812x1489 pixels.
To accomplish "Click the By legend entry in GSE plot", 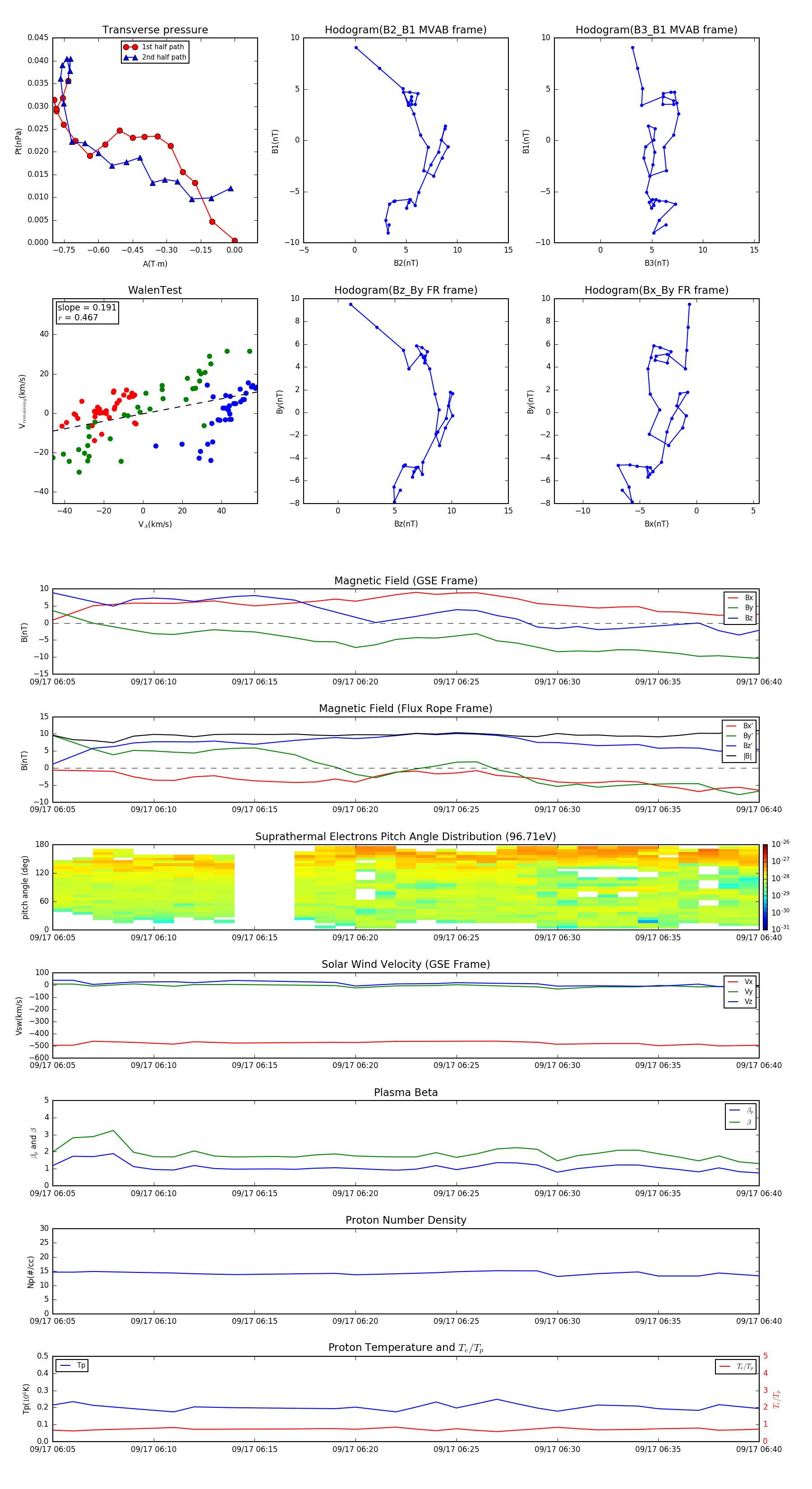I will (x=740, y=607).
